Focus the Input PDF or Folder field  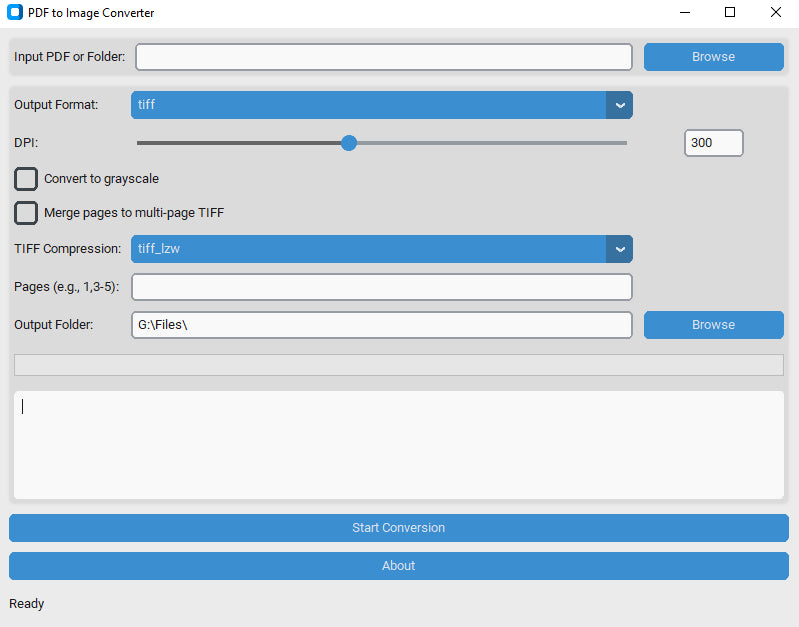click(384, 57)
